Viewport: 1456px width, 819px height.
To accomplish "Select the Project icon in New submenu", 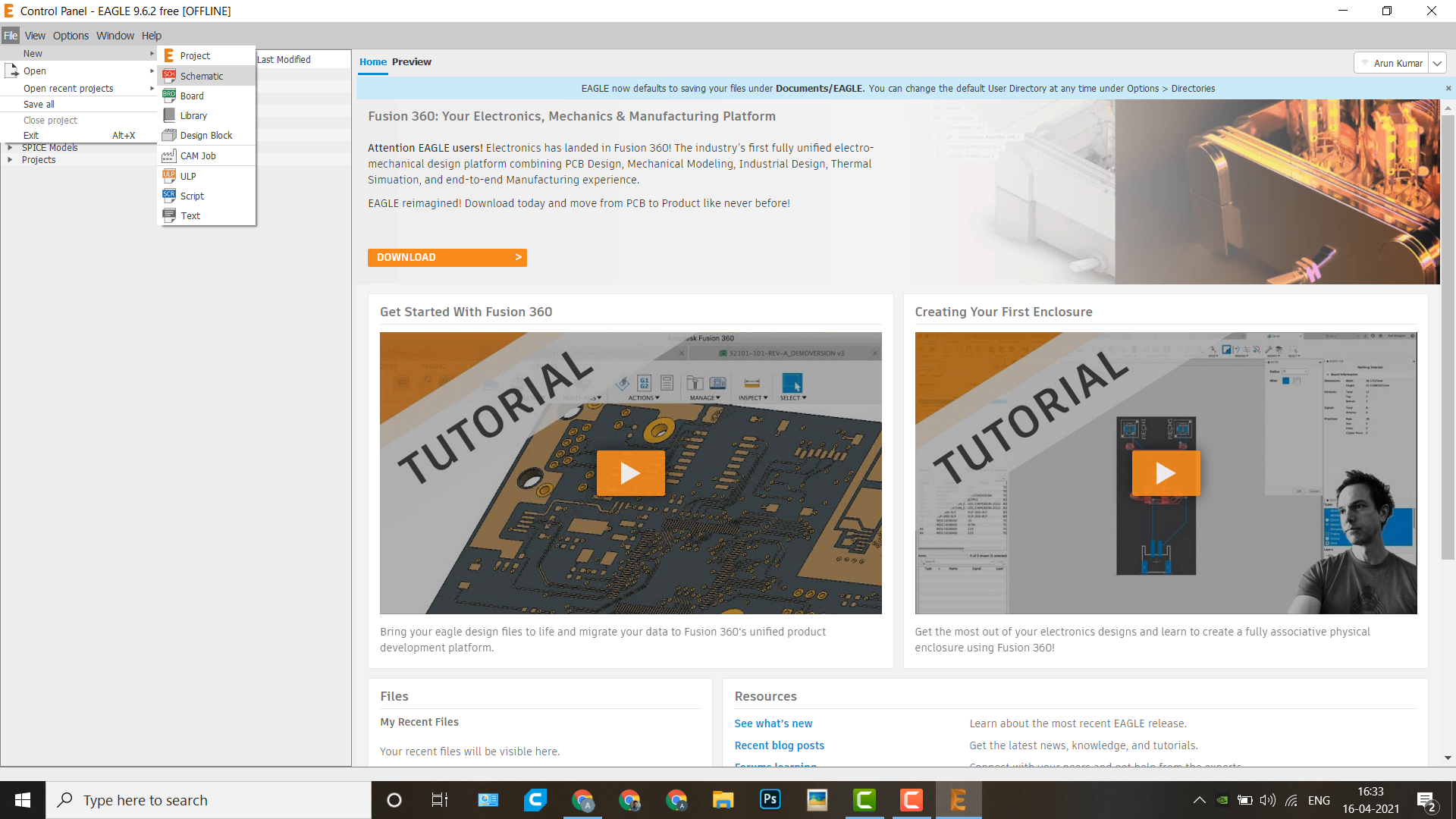I will click(x=169, y=55).
